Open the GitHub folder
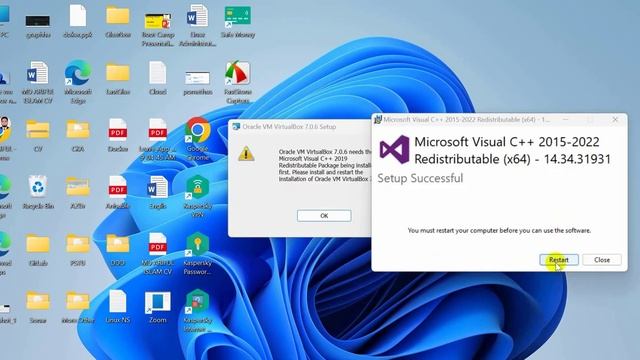The height and width of the screenshot is (360, 640). pyautogui.click(x=38, y=250)
